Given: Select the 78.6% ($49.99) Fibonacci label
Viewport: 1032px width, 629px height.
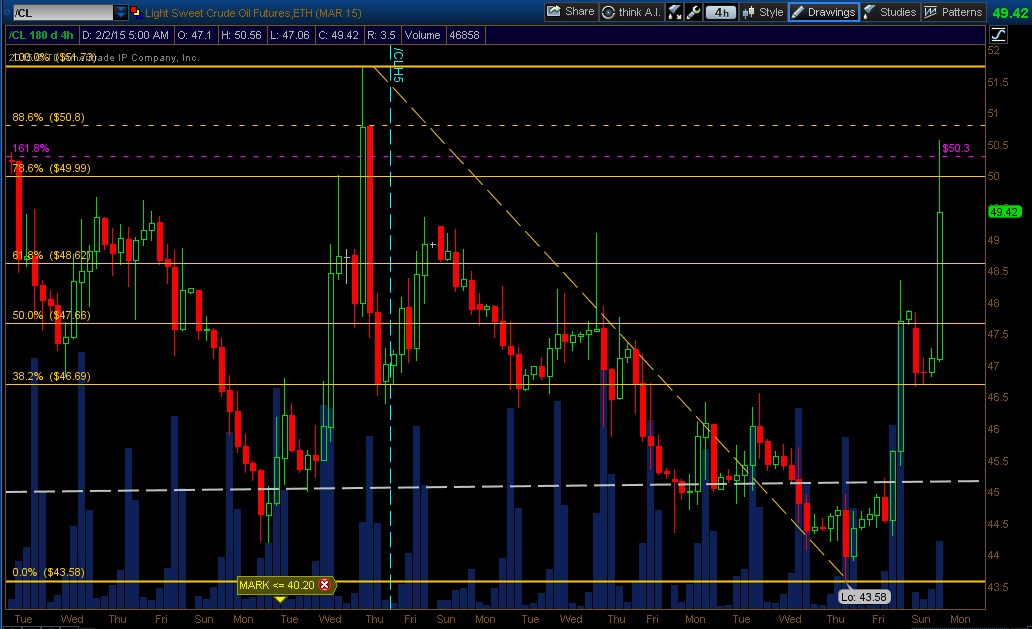Looking at the screenshot, I should (x=51, y=168).
